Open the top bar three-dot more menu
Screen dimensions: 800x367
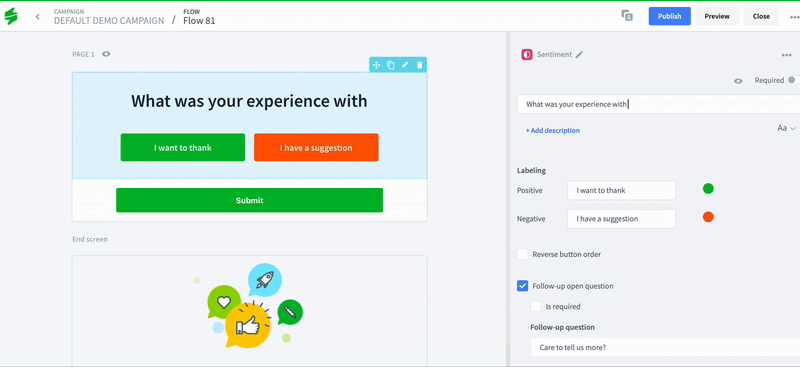794,16
